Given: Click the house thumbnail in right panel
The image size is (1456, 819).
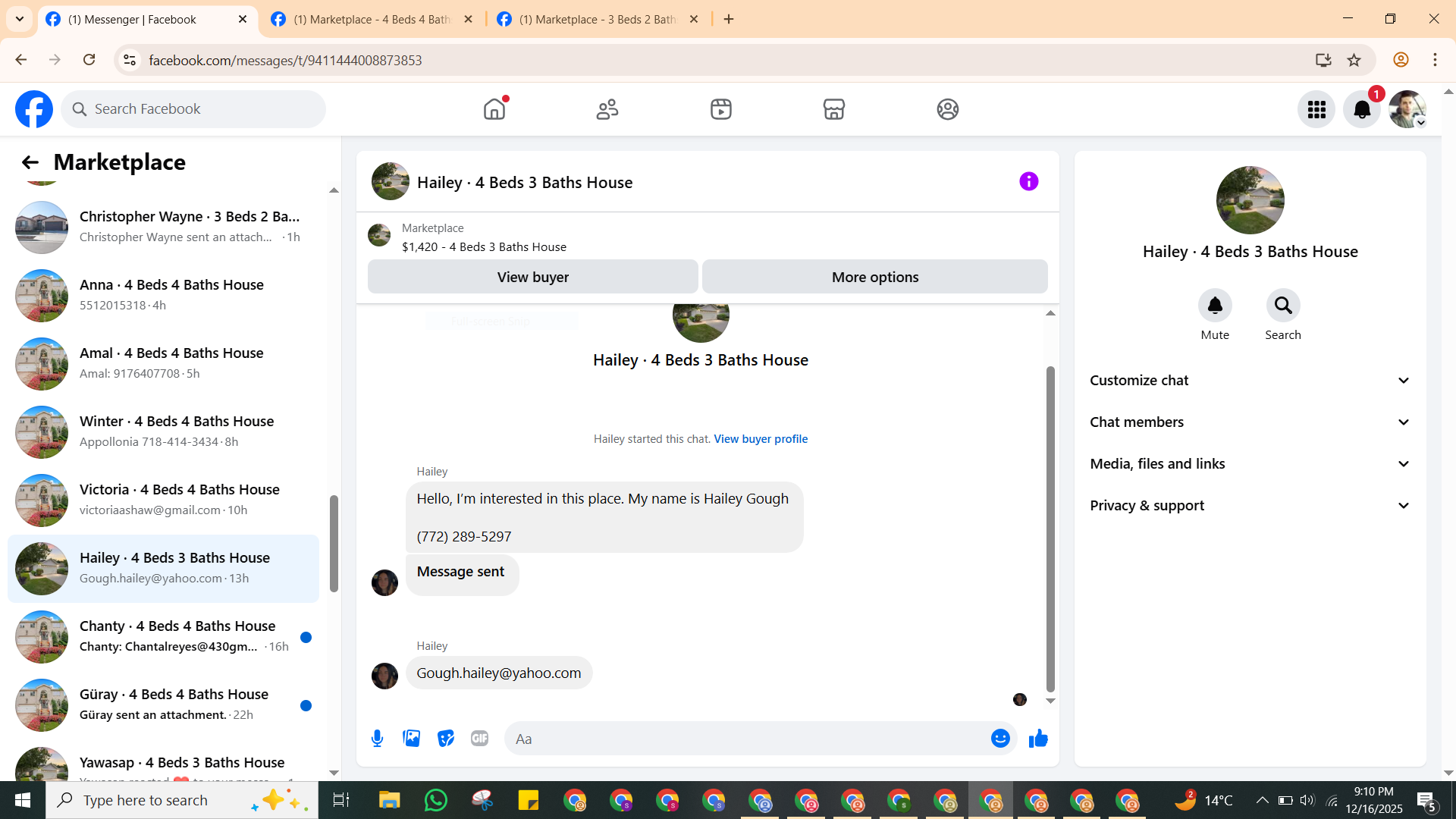Looking at the screenshot, I should pos(1250,200).
